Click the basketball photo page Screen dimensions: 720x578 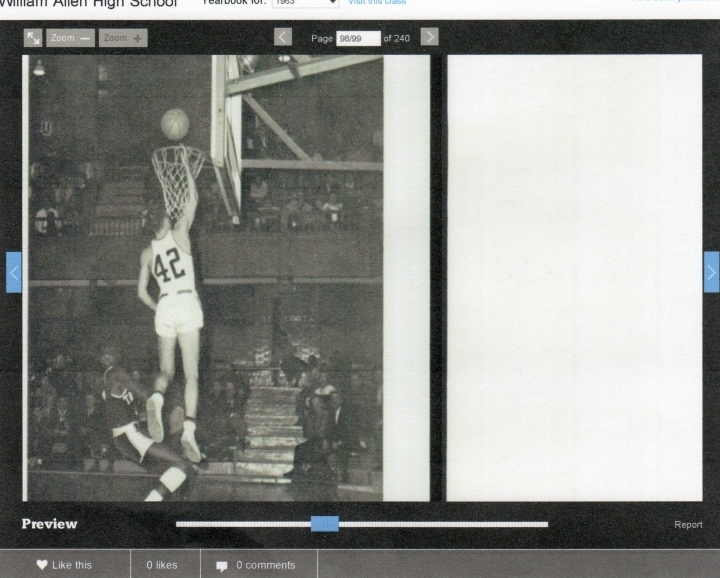(226, 278)
